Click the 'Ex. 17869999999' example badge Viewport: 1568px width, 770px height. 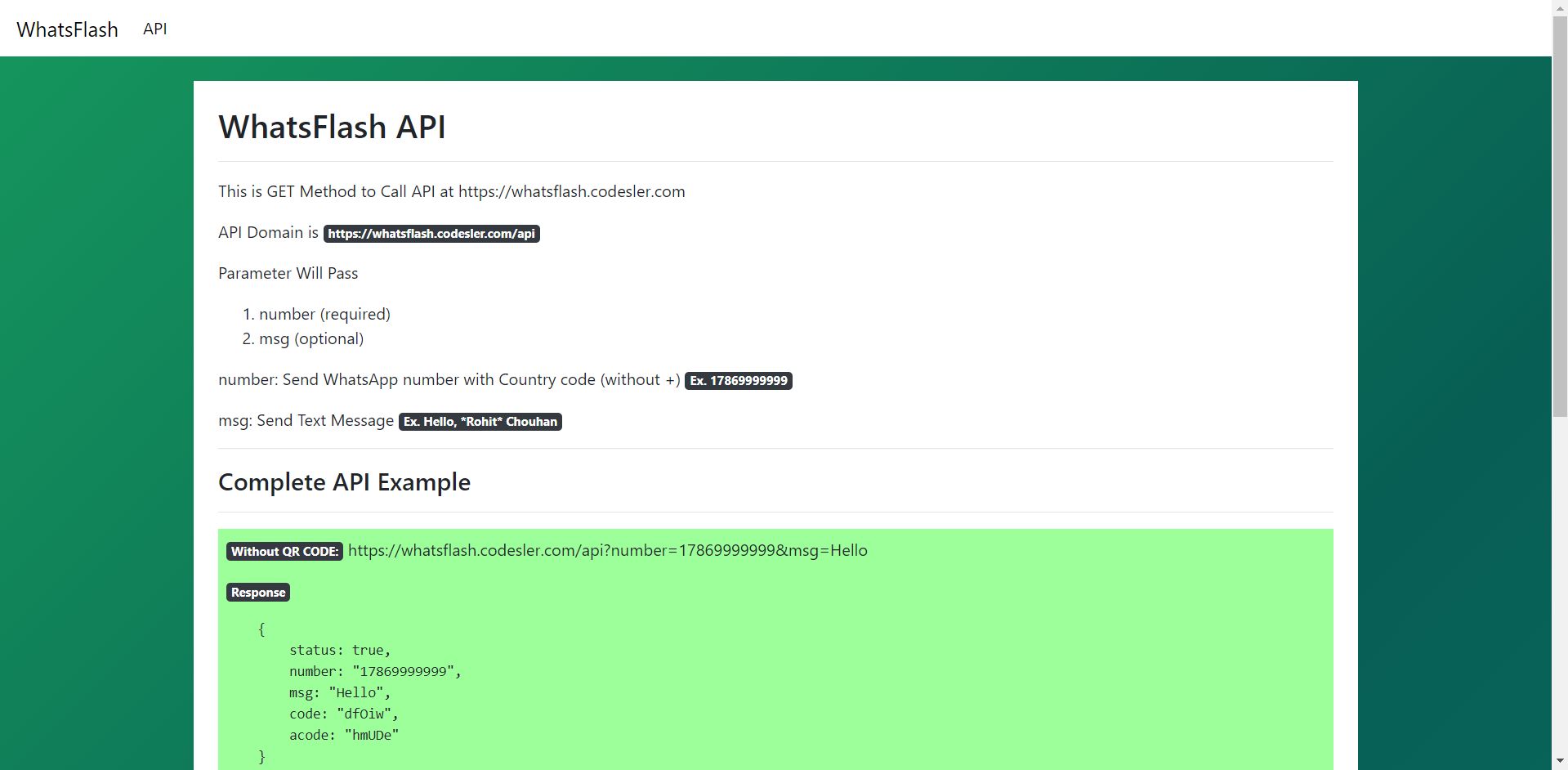click(739, 381)
